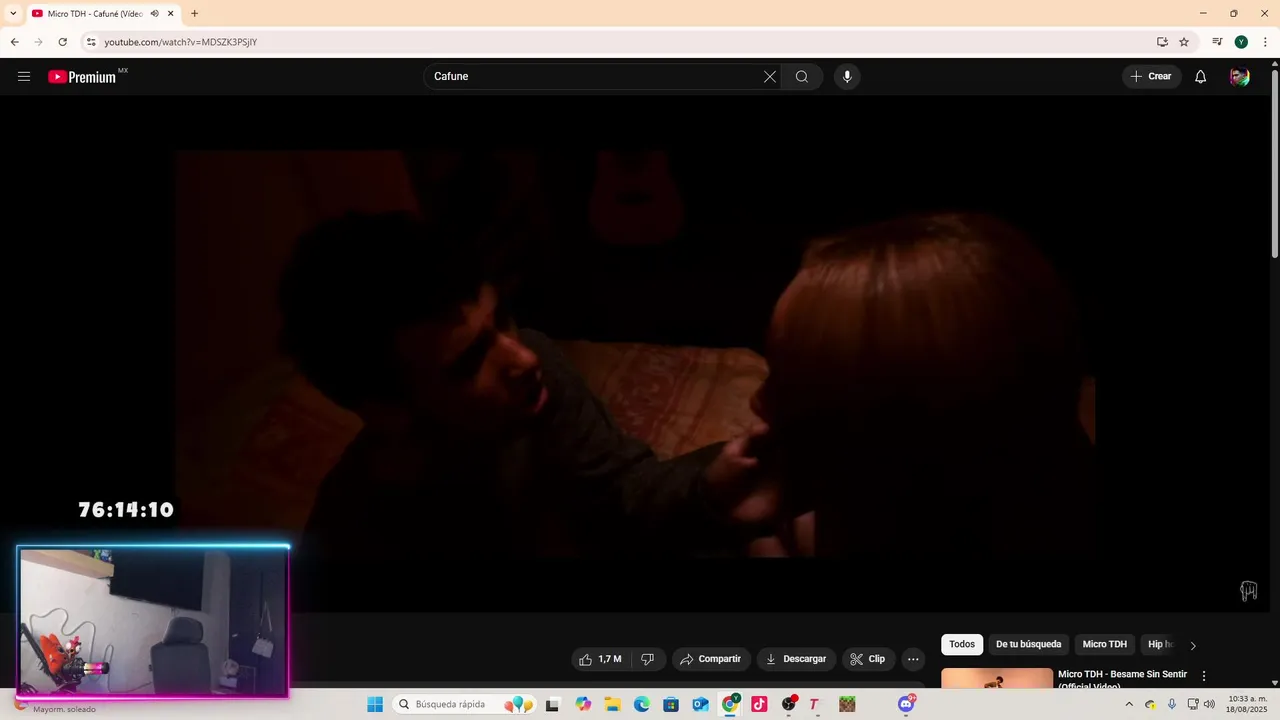Open the tab search dropdown arrow
Image resolution: width=1280 pixels, height=720 pixels.
(x=13, y=14)
